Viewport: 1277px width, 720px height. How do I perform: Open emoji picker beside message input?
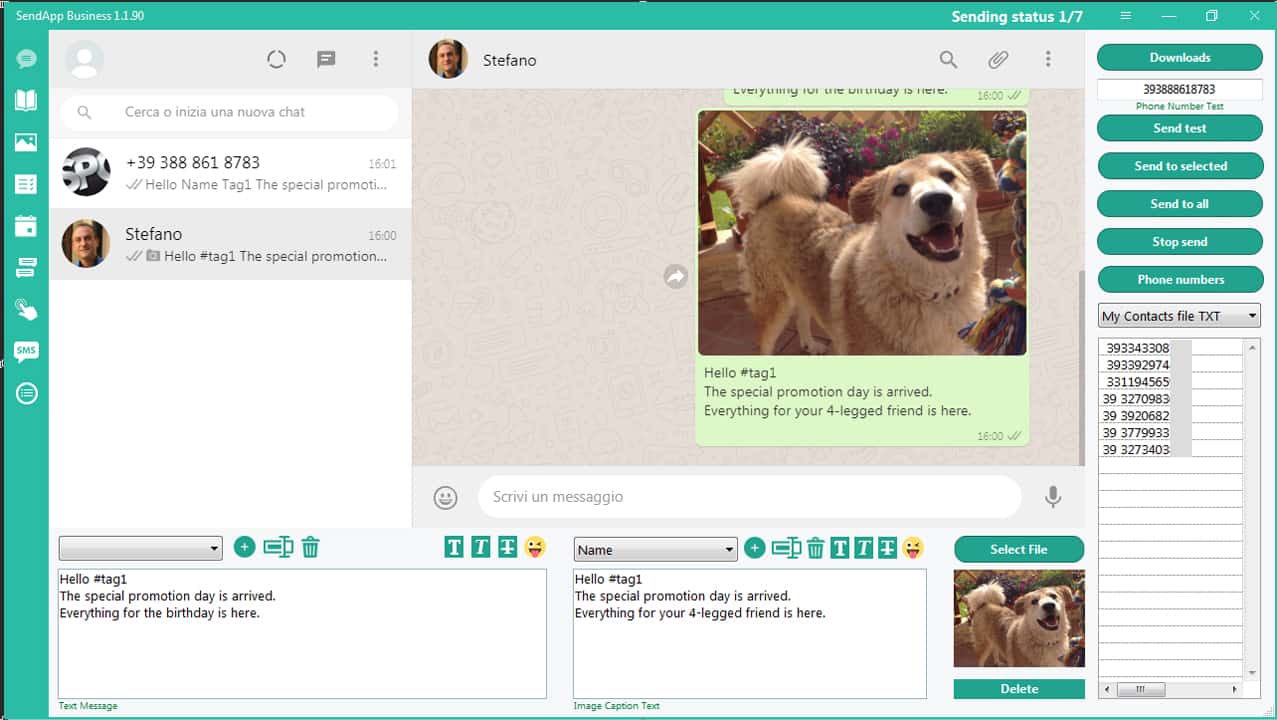click(445, 497)
